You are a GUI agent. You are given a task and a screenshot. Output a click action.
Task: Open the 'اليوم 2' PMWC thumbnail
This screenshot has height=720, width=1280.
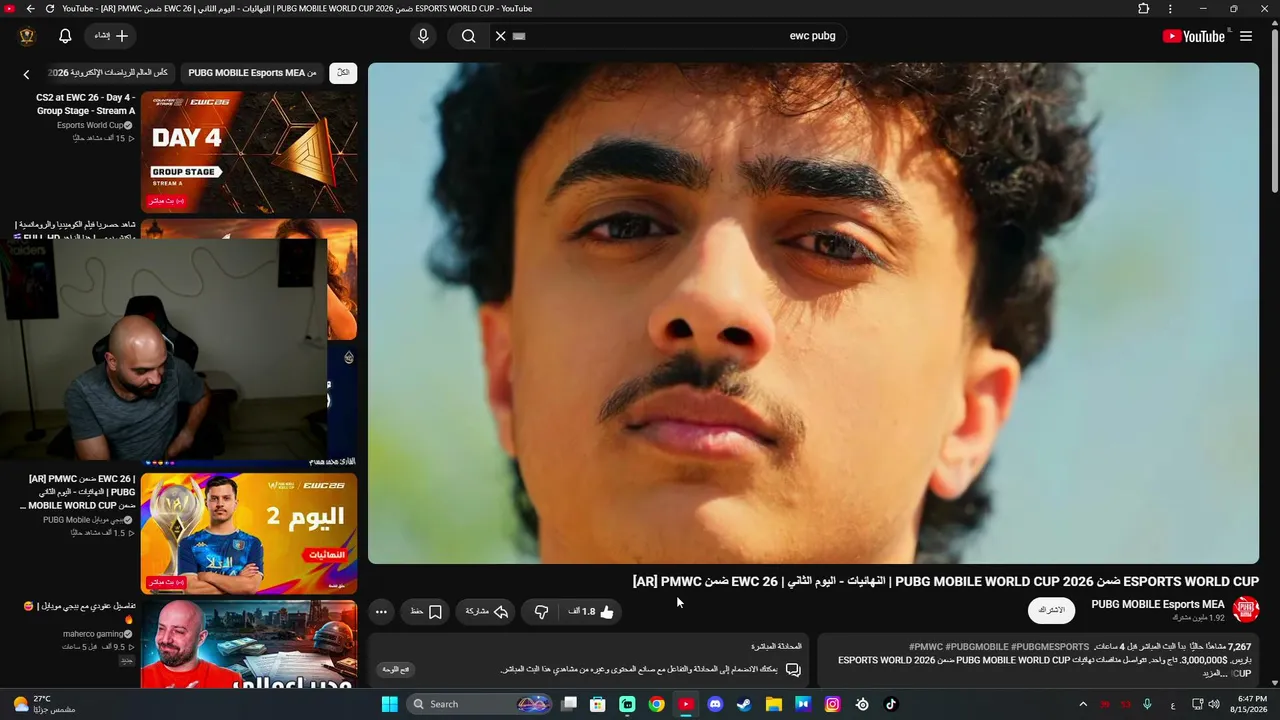(x=249, y=534)
